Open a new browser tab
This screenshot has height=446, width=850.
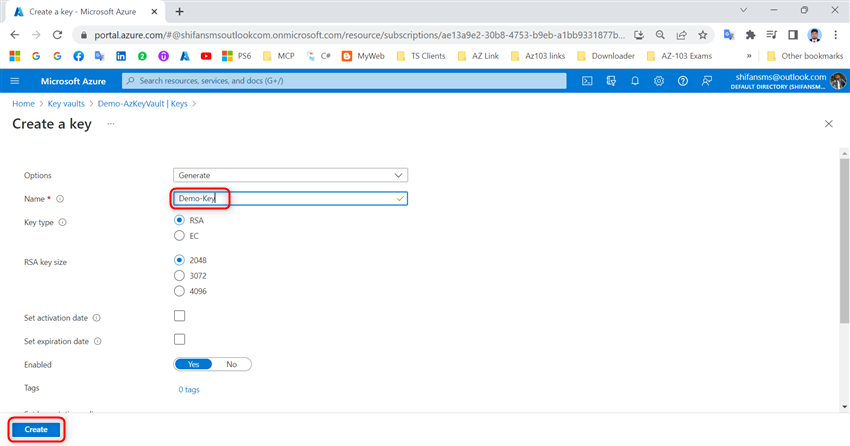[x=179, y=11]
